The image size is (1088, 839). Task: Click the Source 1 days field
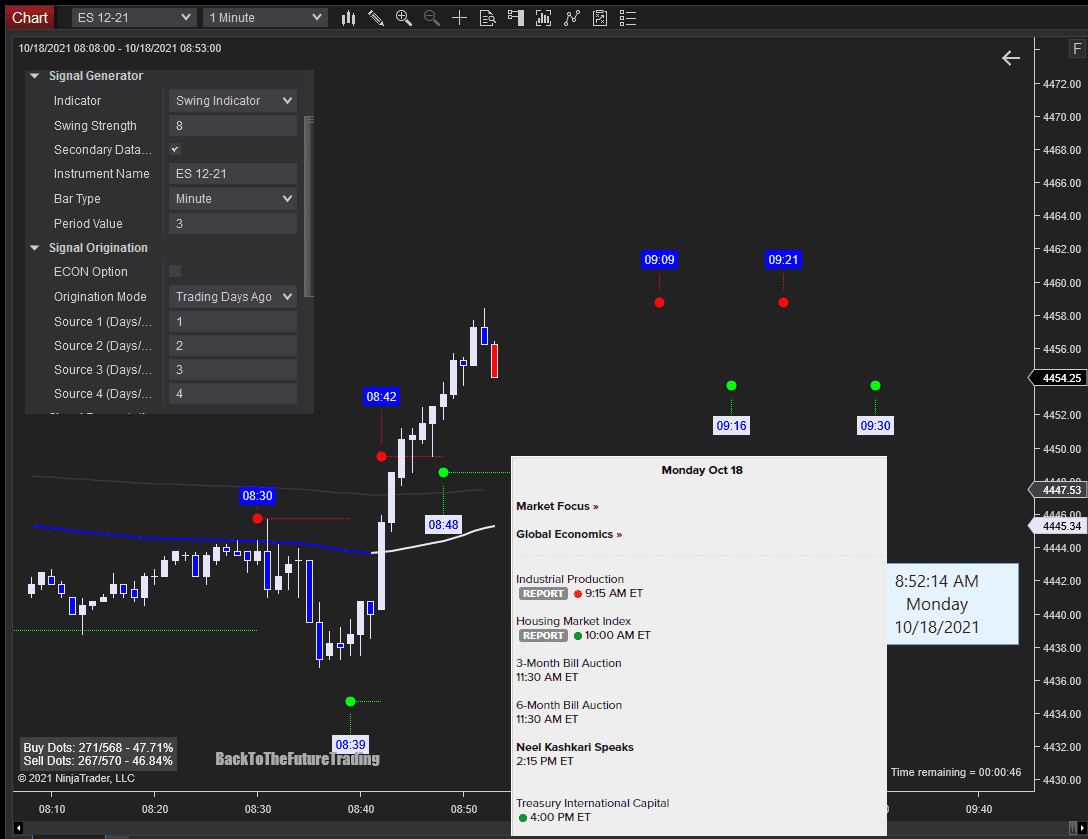[x=233, y=321]
